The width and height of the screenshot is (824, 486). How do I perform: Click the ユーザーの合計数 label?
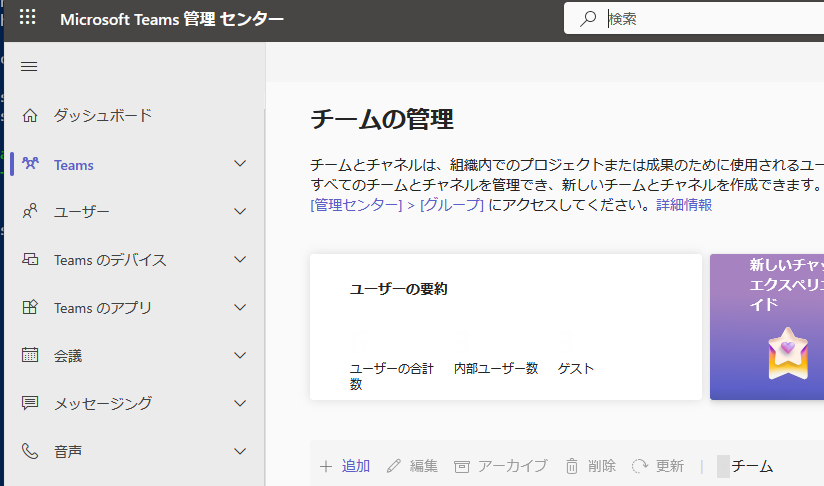click(392, 376)
